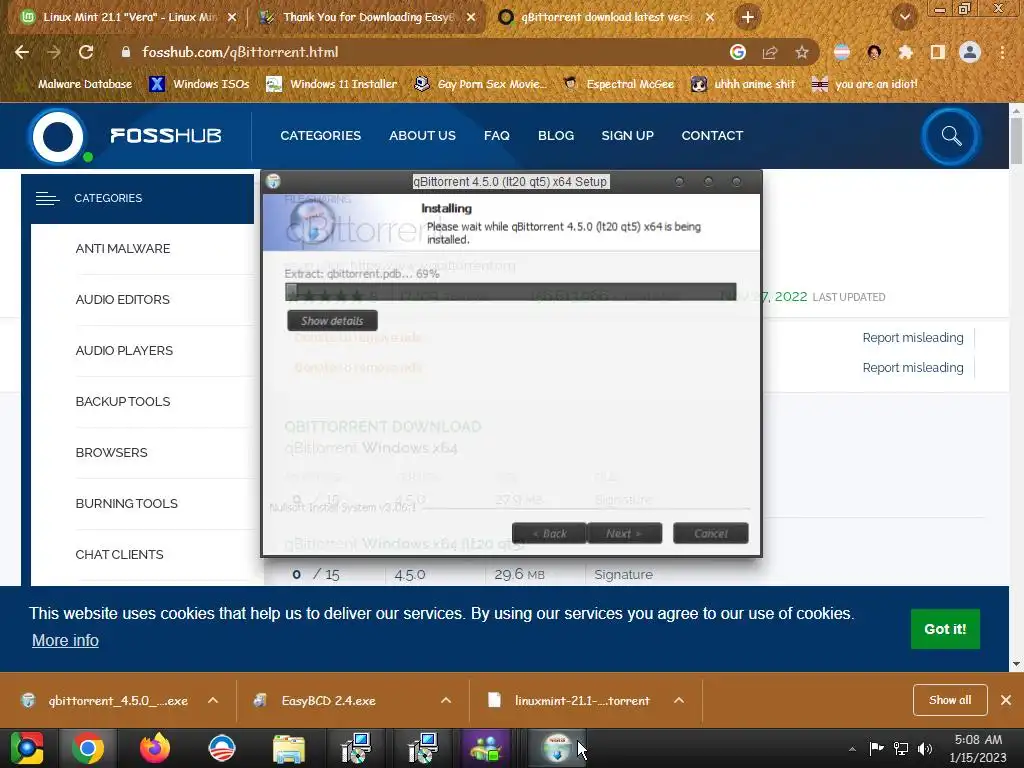Viewport: 1024px width, 768px height.
Task: Click the installer progress bar
Action: [511, 292]
